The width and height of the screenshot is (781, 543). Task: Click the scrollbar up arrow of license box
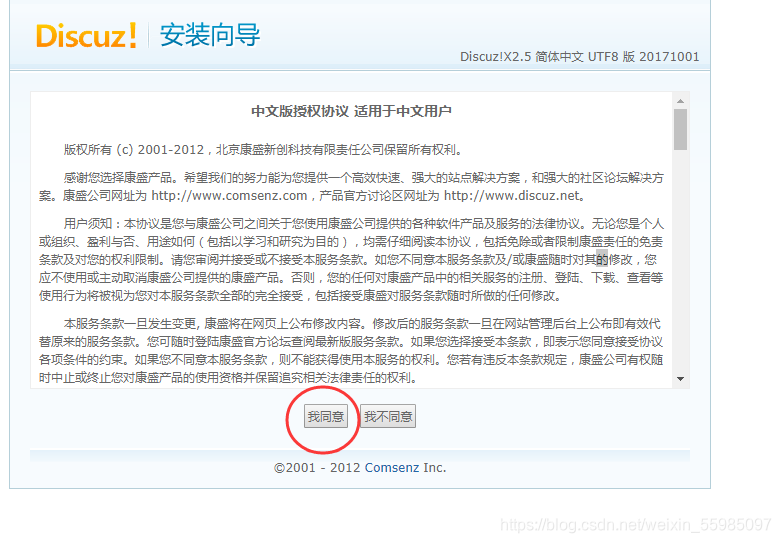680,101
